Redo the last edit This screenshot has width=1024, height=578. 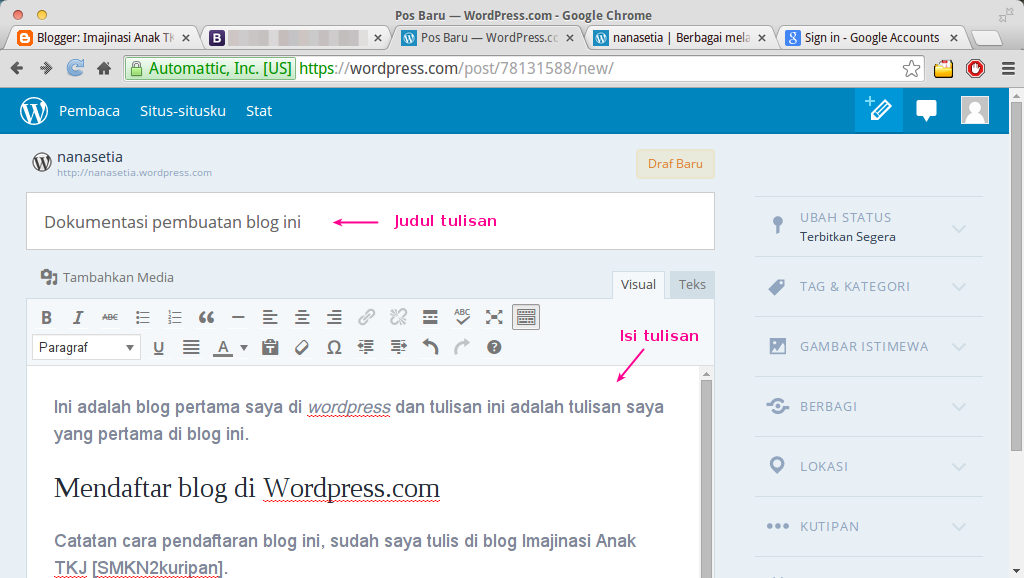(462, 347)
